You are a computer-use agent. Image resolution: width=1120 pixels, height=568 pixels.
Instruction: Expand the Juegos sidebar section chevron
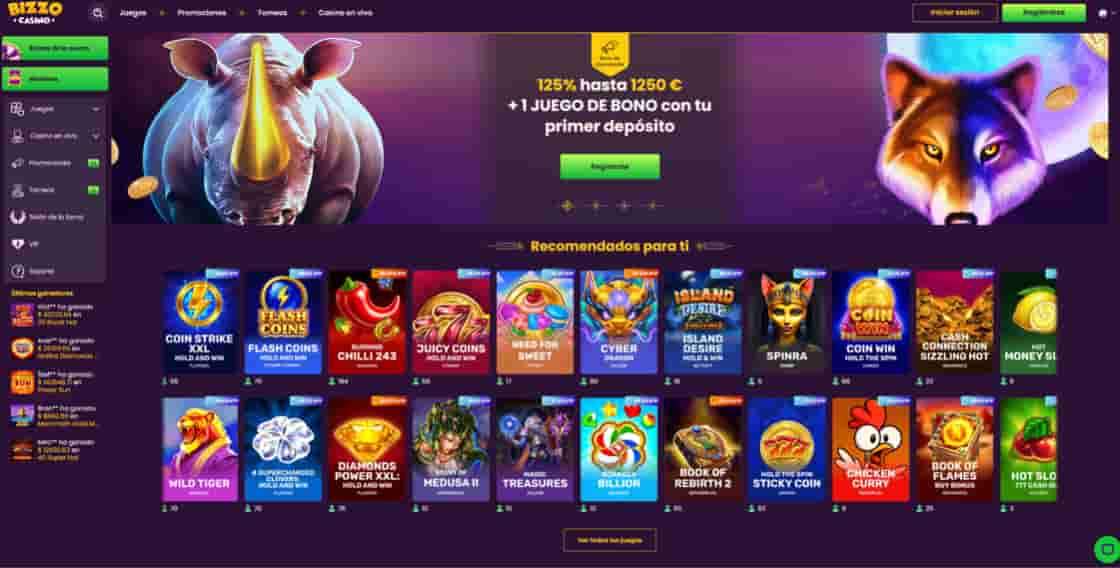pyautogui.click(x=96, y=109)
